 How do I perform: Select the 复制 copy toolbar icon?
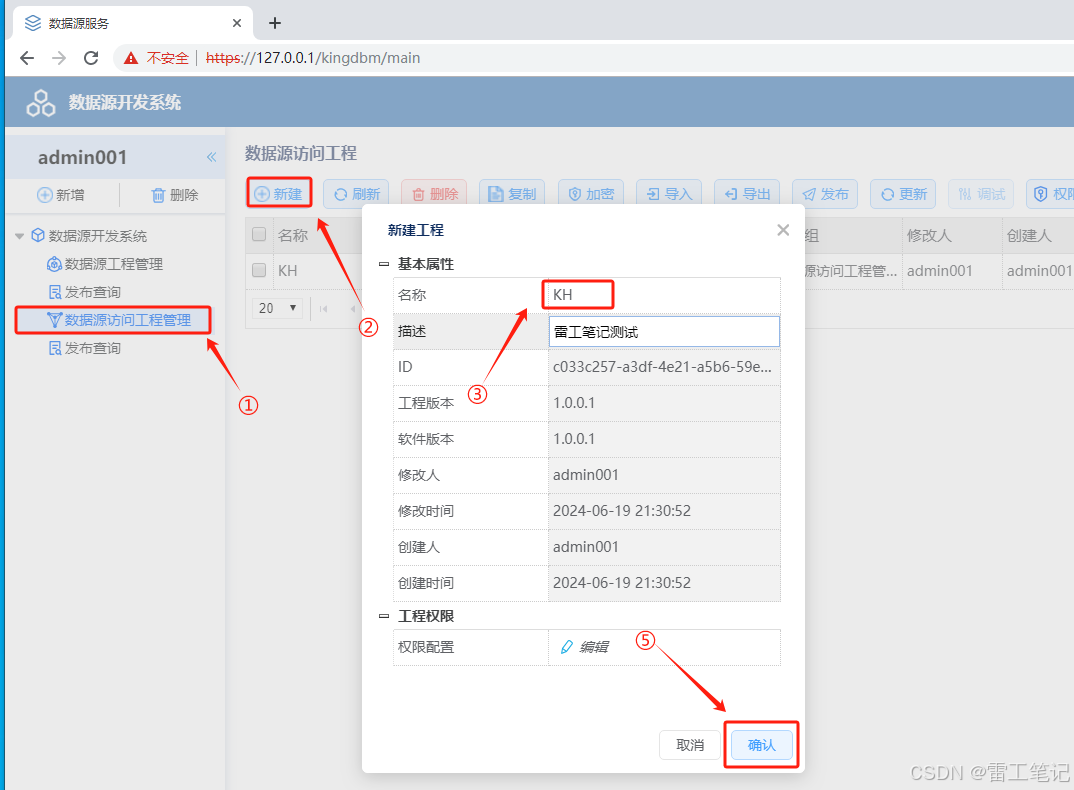(511, 192)
